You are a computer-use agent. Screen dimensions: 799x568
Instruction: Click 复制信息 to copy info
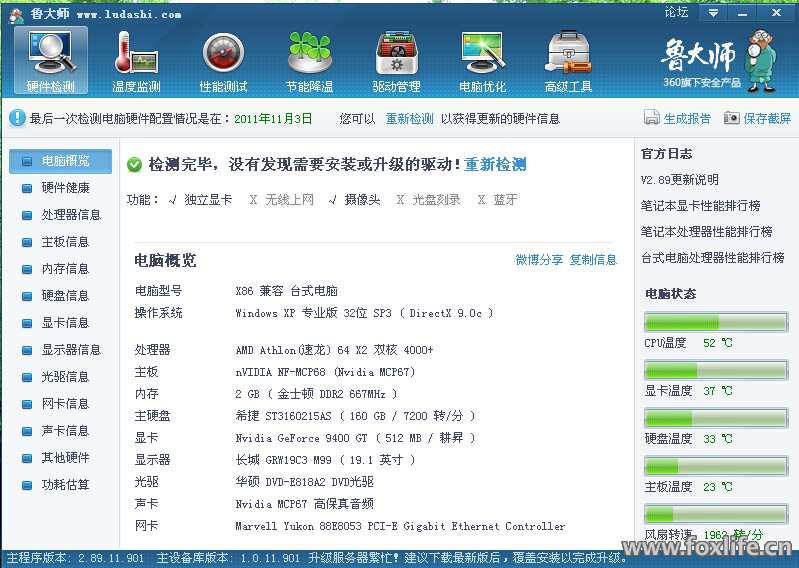[x=593, y=260]
